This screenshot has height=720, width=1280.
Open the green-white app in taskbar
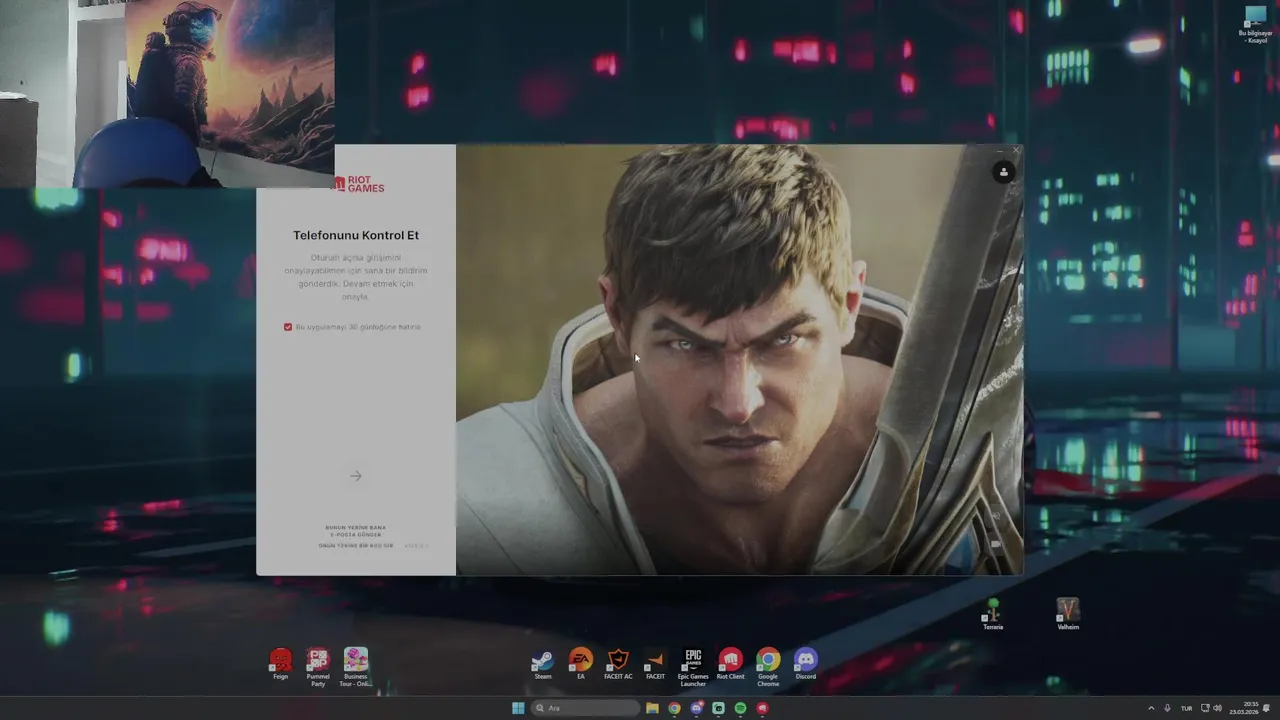point(718,708)
